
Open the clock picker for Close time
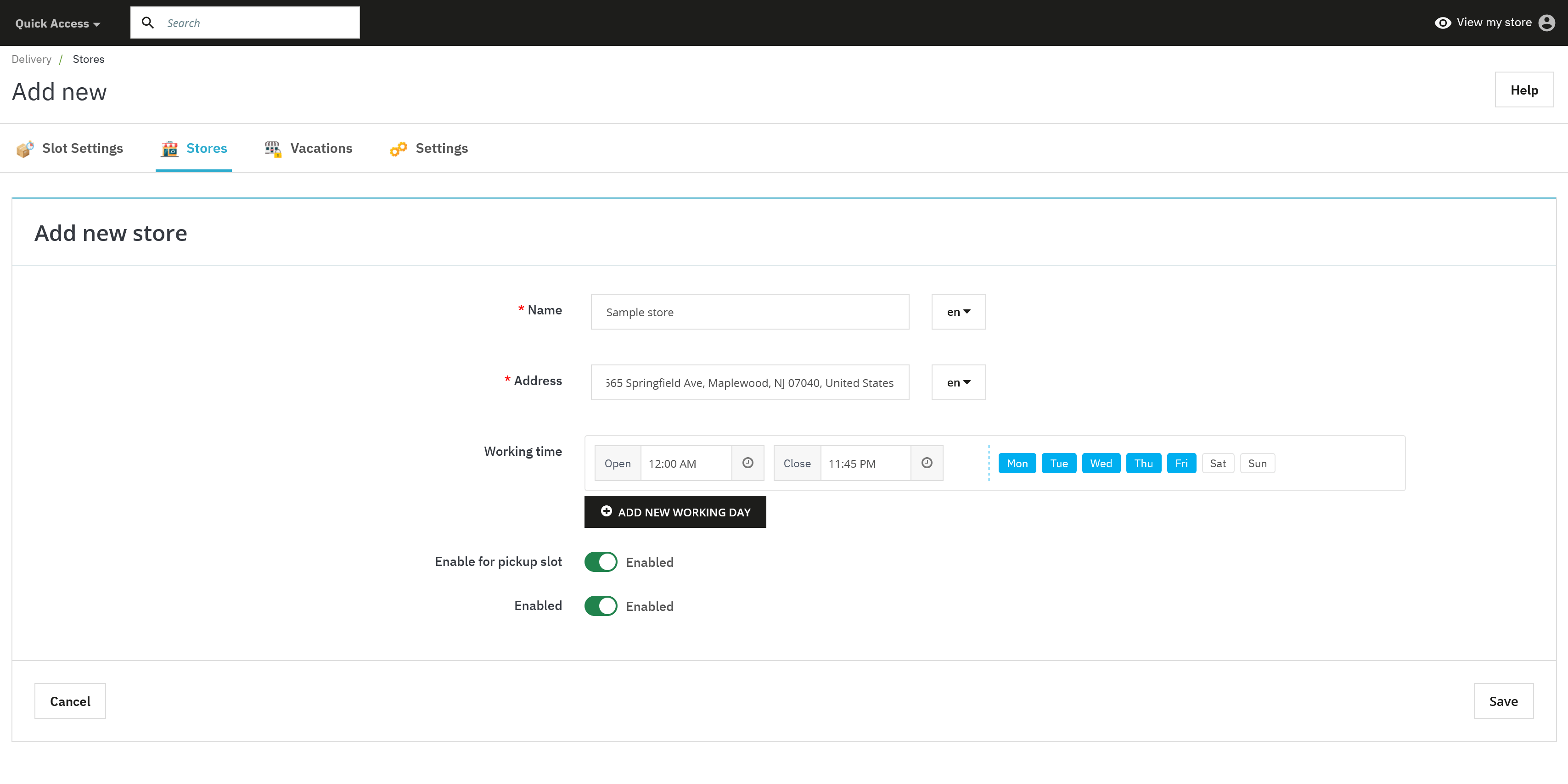927,463
